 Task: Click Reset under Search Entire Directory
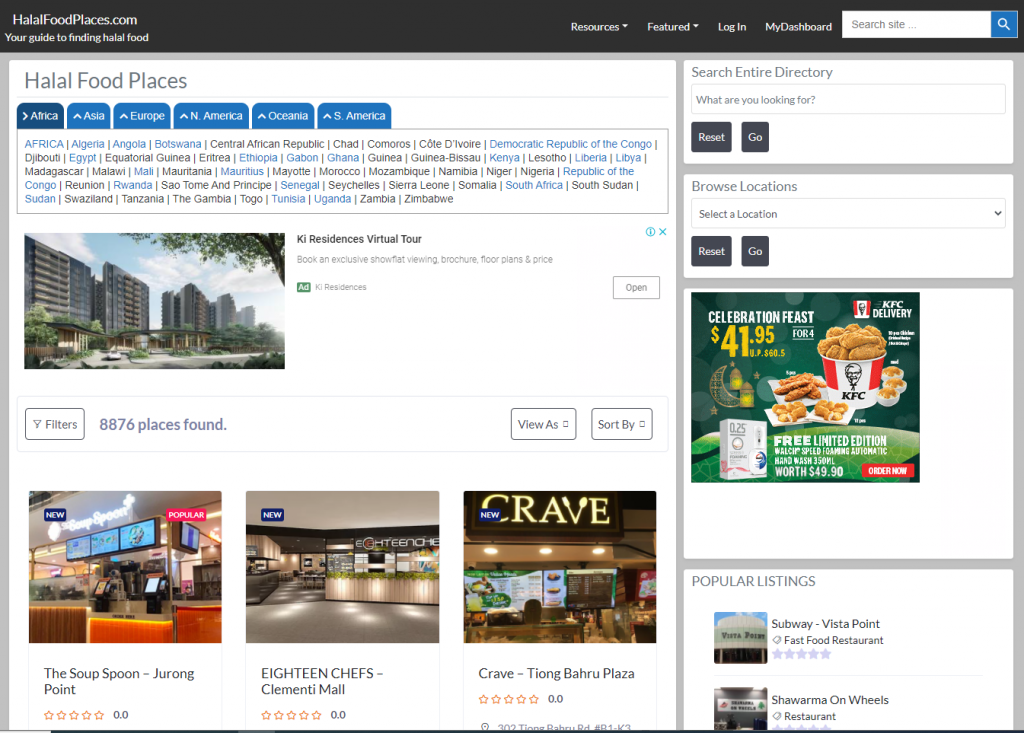(711, 137)
